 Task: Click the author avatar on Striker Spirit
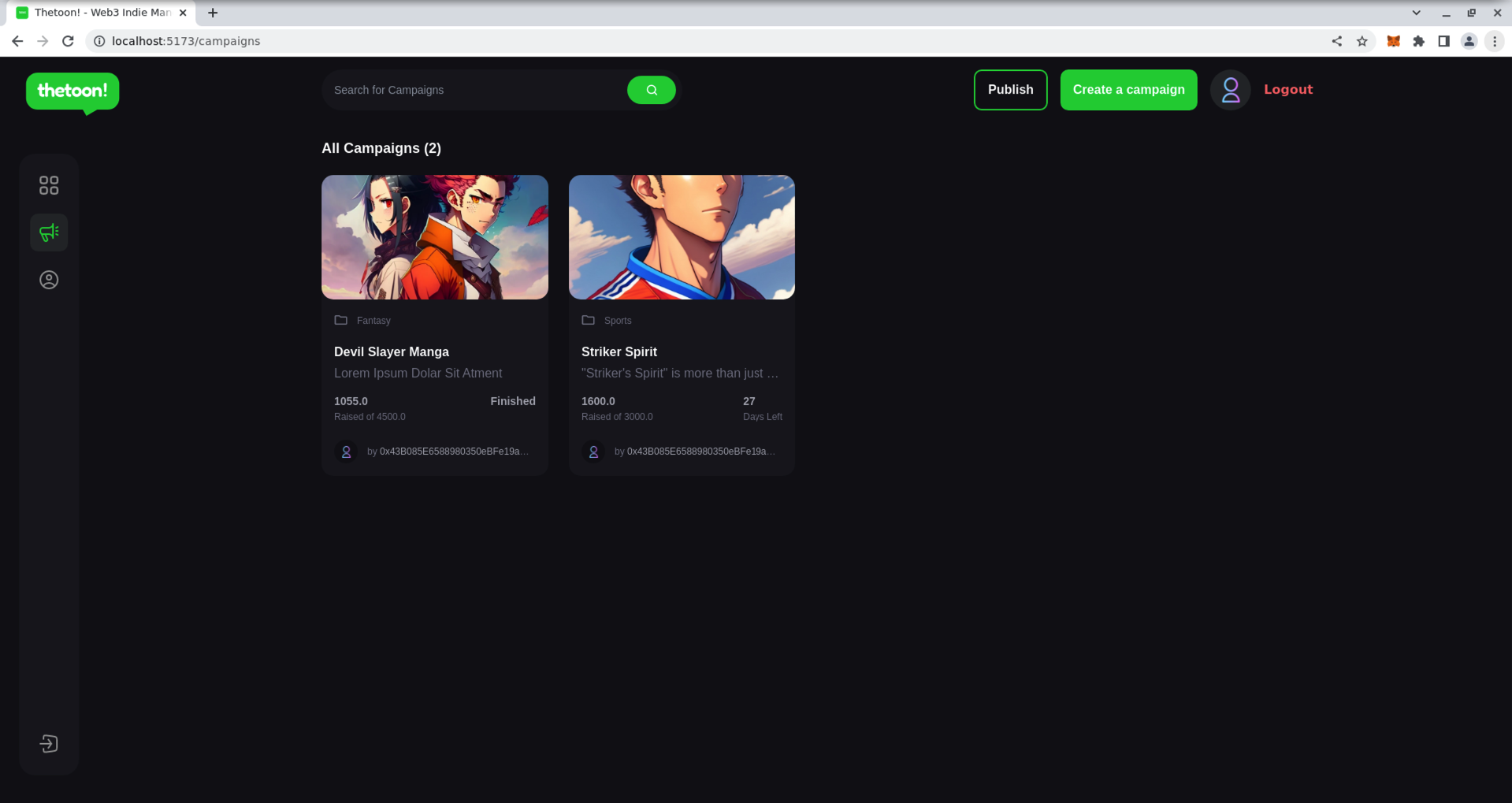[x=593, y=451]
